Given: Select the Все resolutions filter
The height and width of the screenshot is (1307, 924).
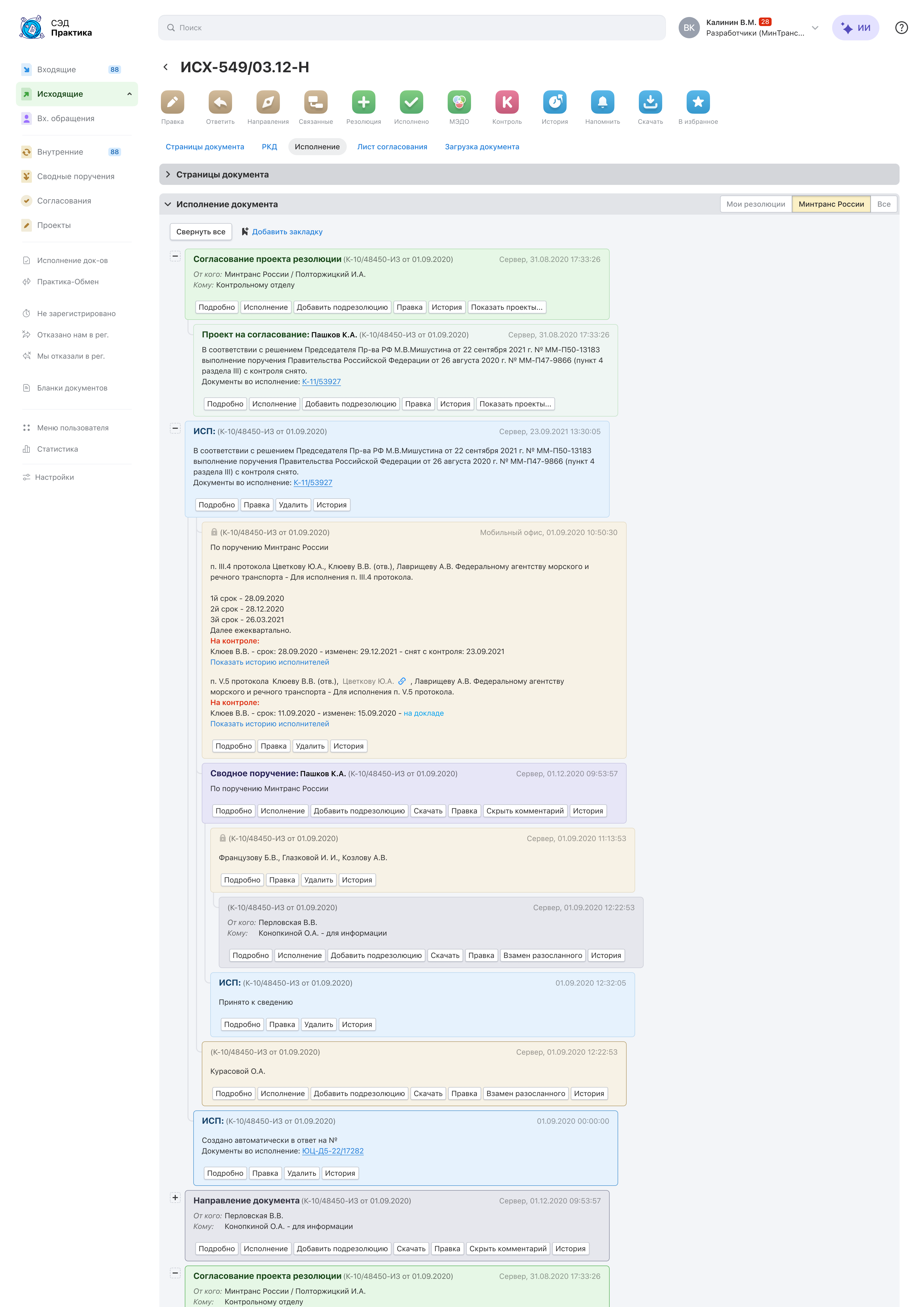Looking at the screenshot, I should pos(884,204).
